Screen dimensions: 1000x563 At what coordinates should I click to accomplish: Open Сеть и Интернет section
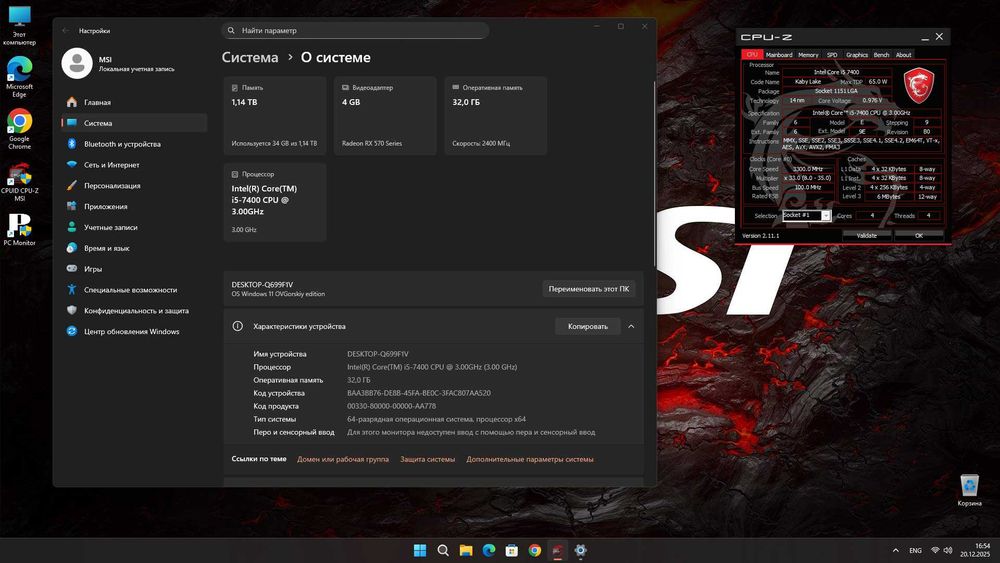[x=134, y=165]
